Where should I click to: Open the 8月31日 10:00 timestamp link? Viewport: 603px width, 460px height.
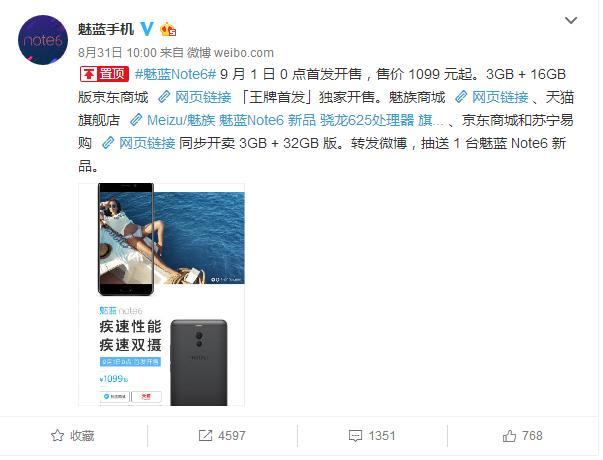coord(117,52)
